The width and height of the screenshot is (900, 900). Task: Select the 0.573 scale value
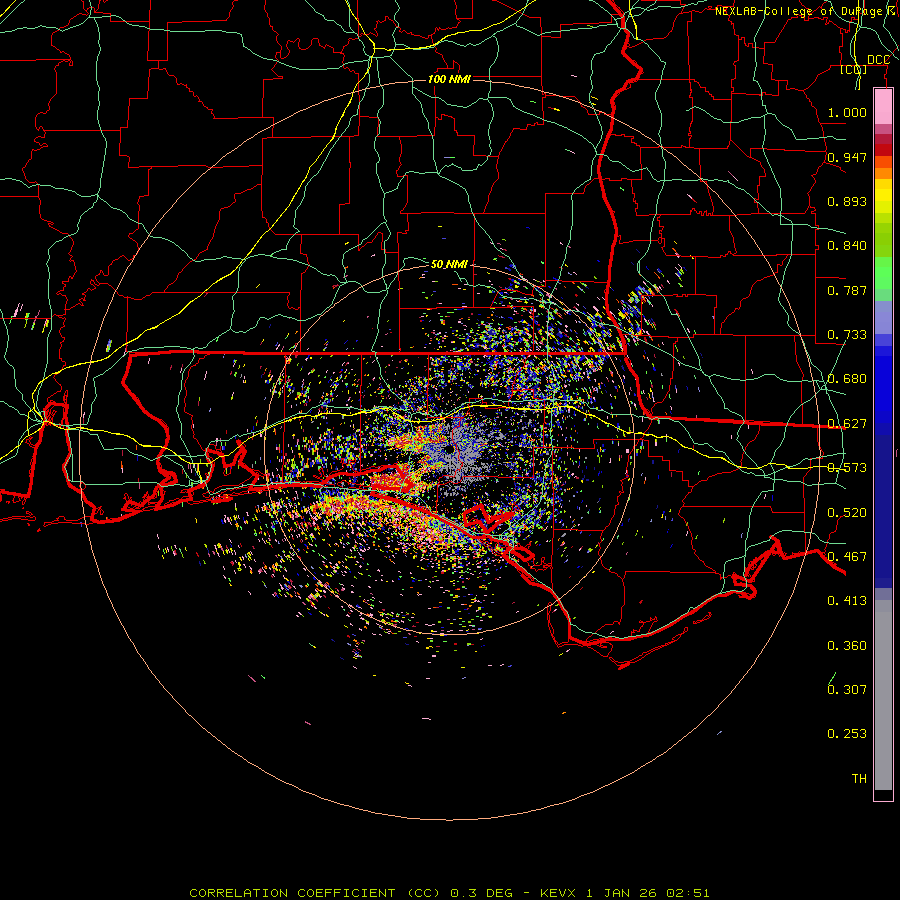847,468
